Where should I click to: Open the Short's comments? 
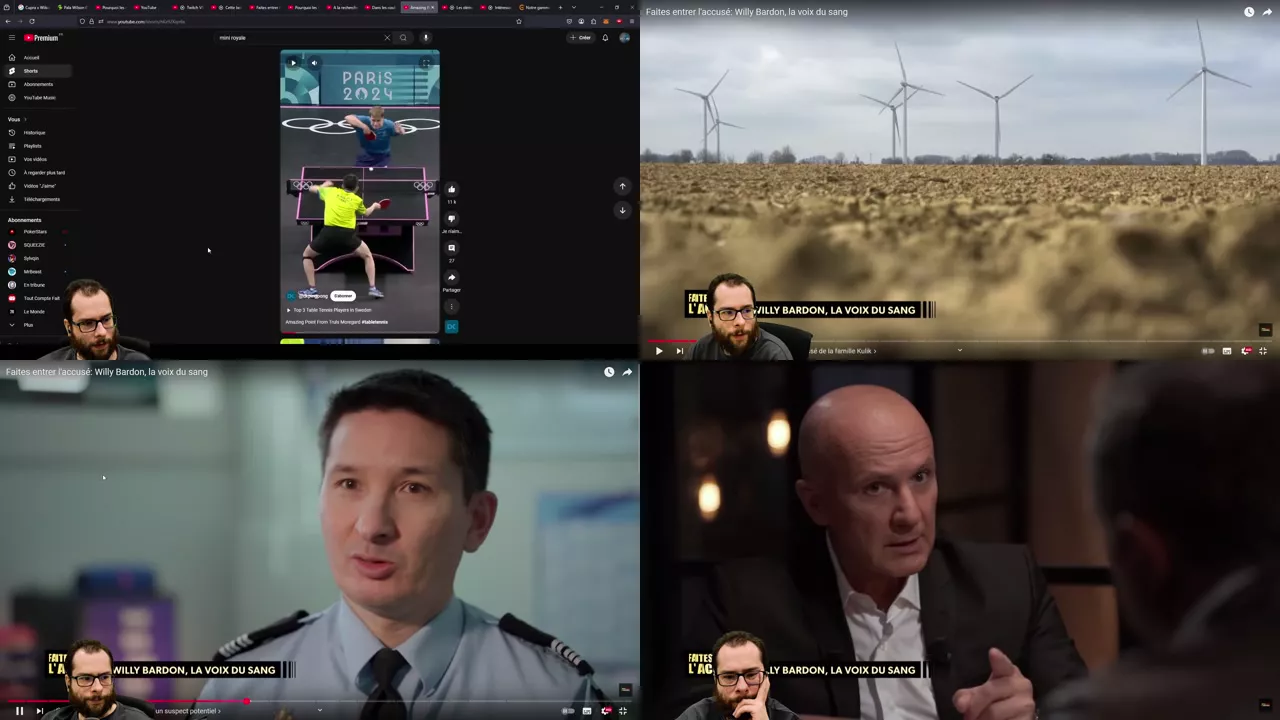(x=452, y=248)
